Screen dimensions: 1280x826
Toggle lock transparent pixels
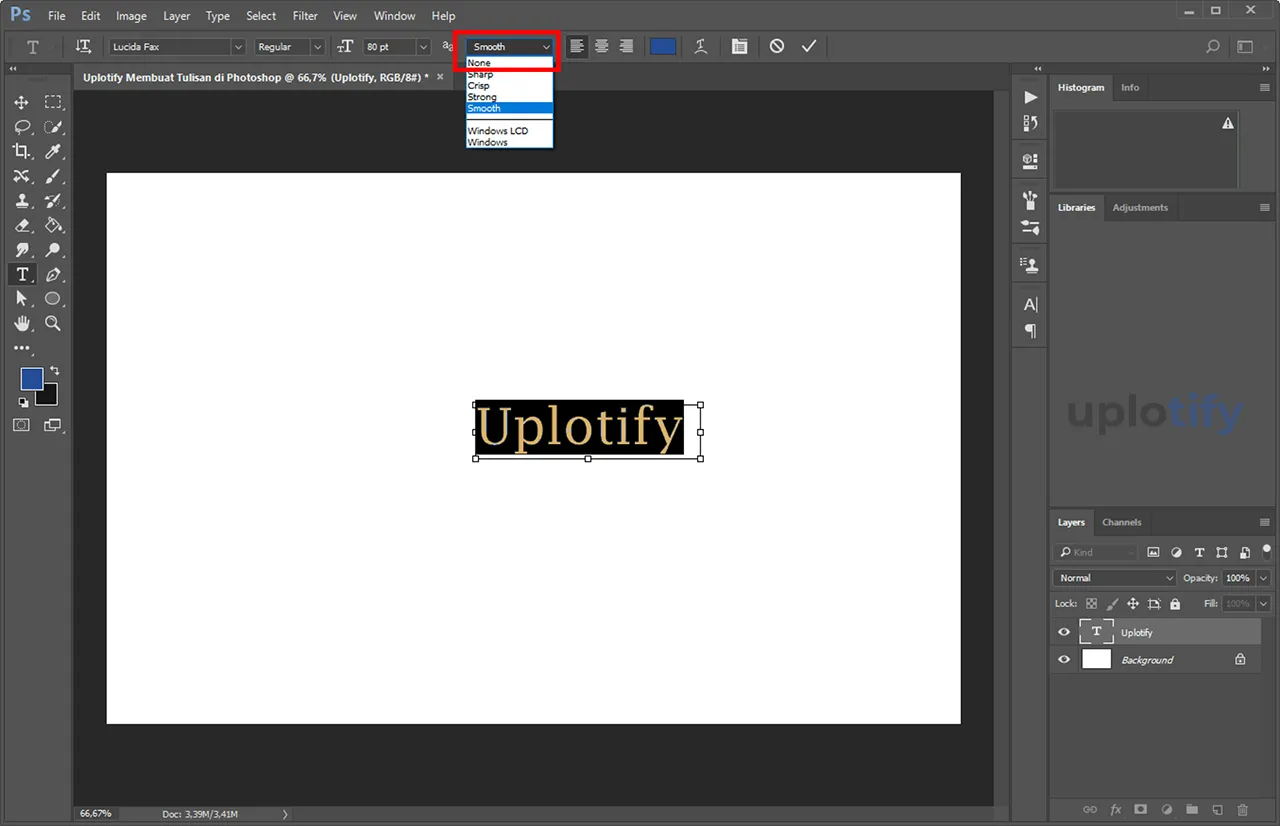1091,604
